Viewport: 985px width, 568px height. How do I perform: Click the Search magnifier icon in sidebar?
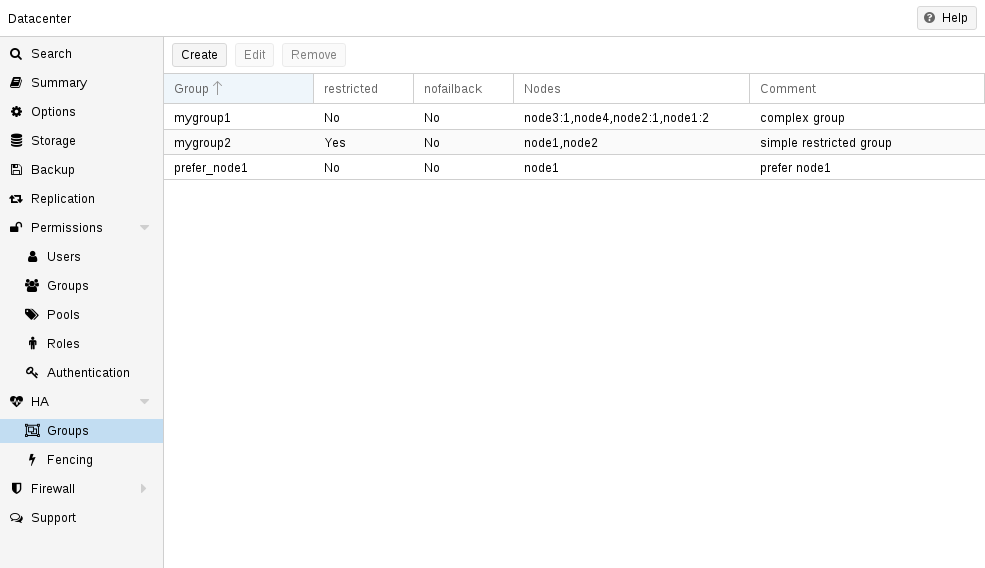click(16, 54)
